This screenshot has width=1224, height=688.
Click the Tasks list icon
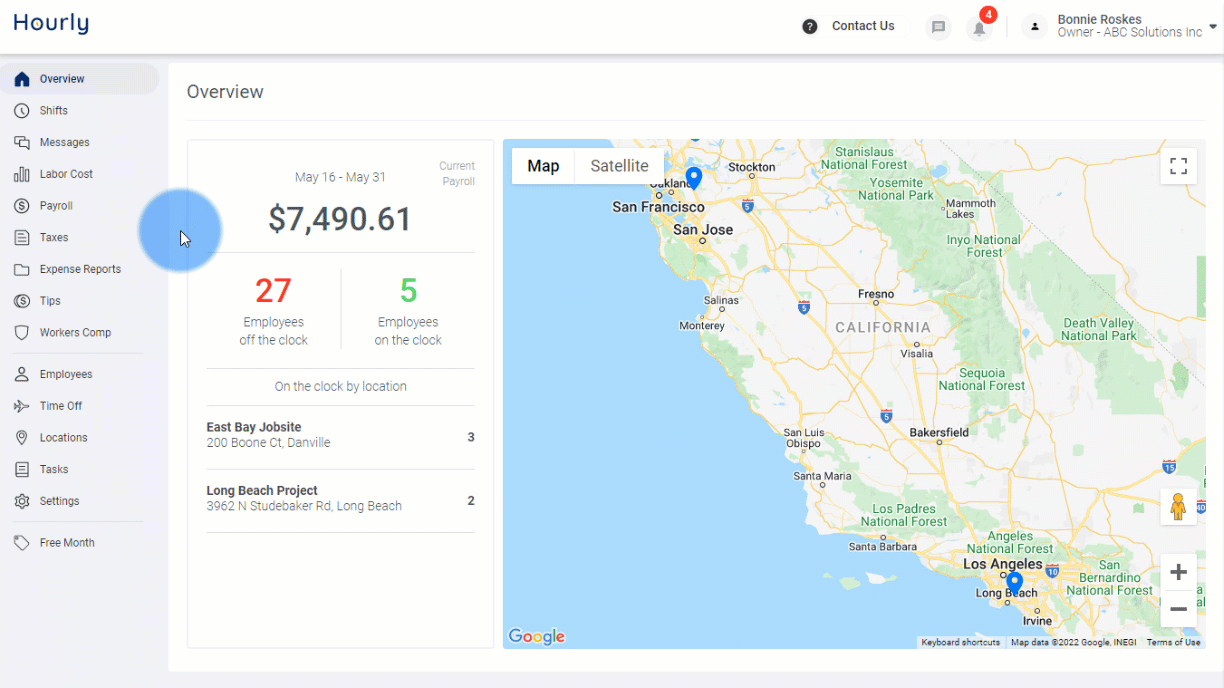22,469
